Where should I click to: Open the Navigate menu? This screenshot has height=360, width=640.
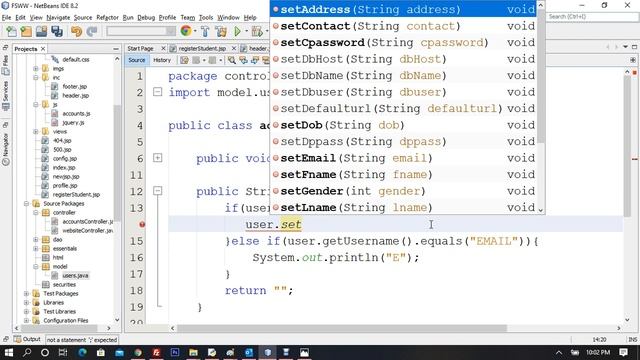click(x=58, y=18)
